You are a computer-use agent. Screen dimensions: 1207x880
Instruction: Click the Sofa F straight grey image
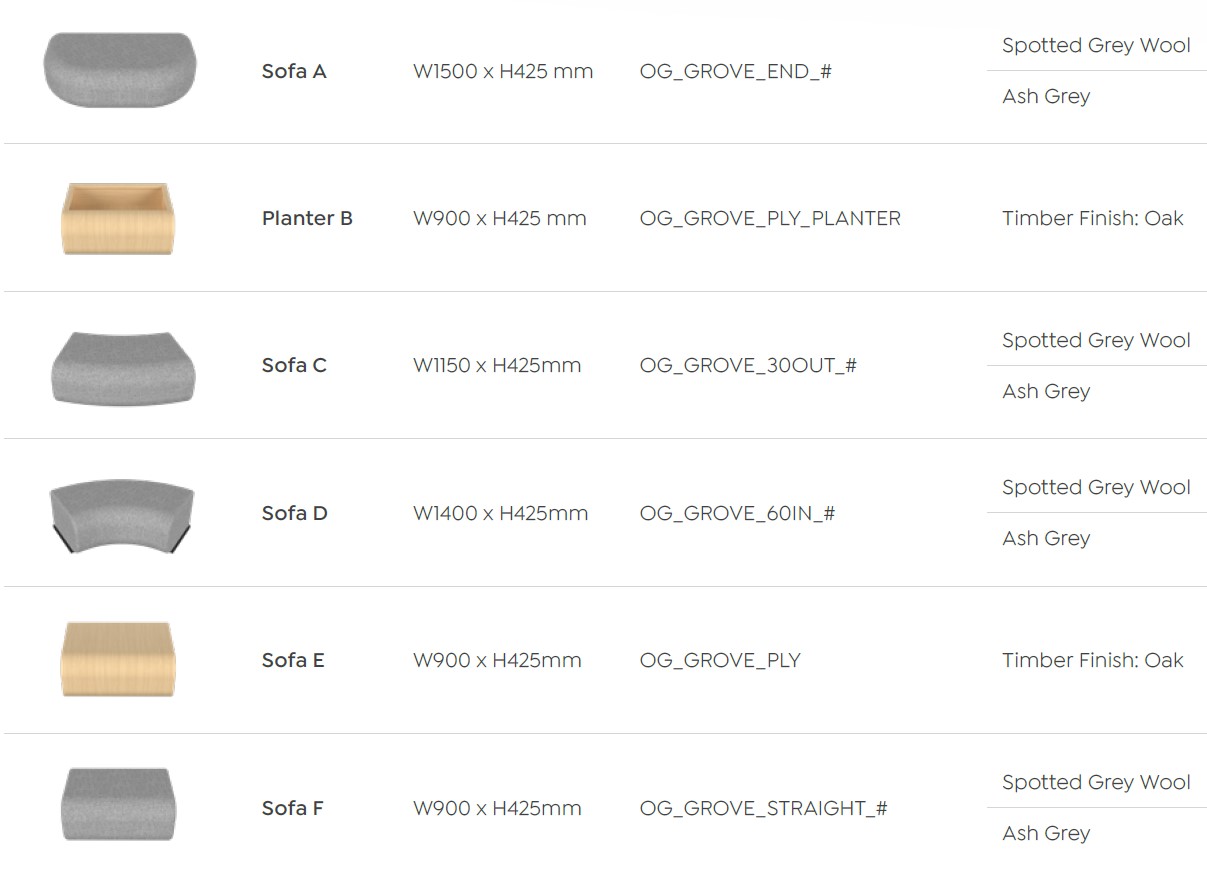pyautogui.click(x=118, y=805)
